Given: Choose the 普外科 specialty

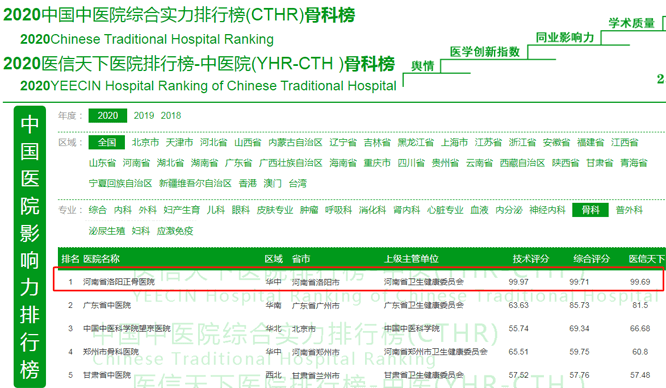Looking at the screenshot, I should 629,210.
